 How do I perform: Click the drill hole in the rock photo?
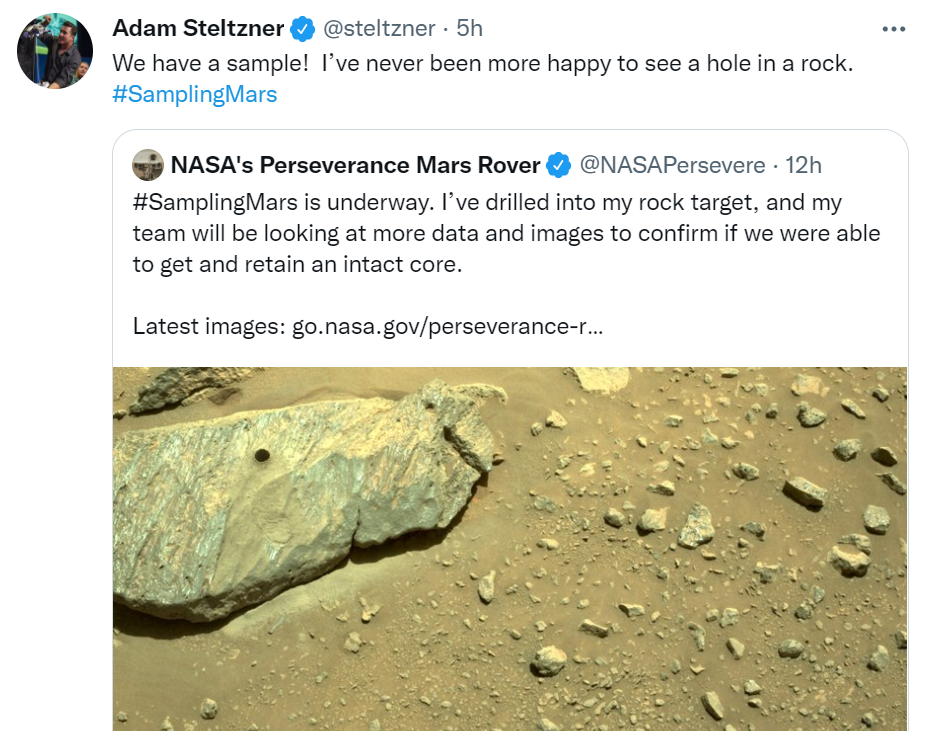point(263,455)
